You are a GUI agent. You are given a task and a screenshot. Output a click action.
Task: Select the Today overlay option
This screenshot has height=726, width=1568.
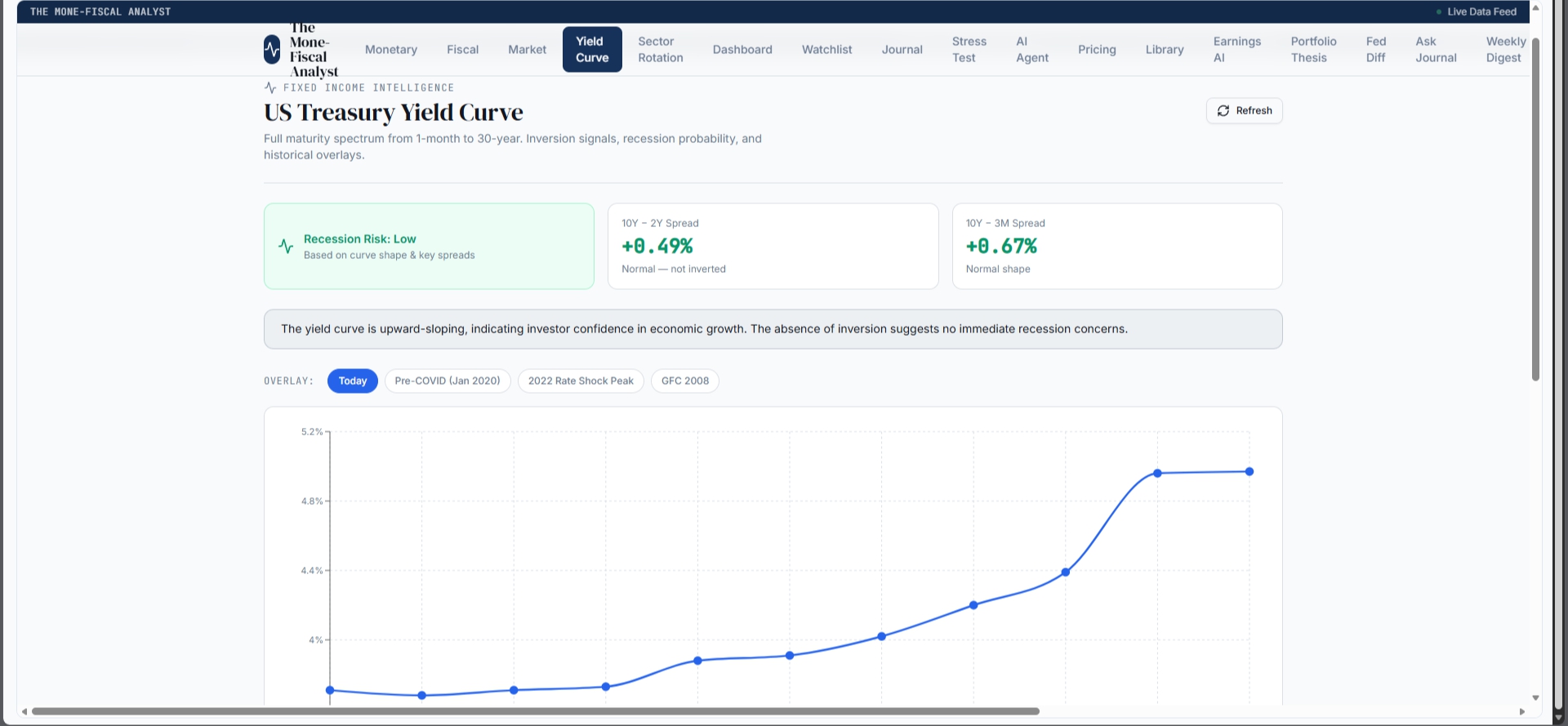point(353,381)
